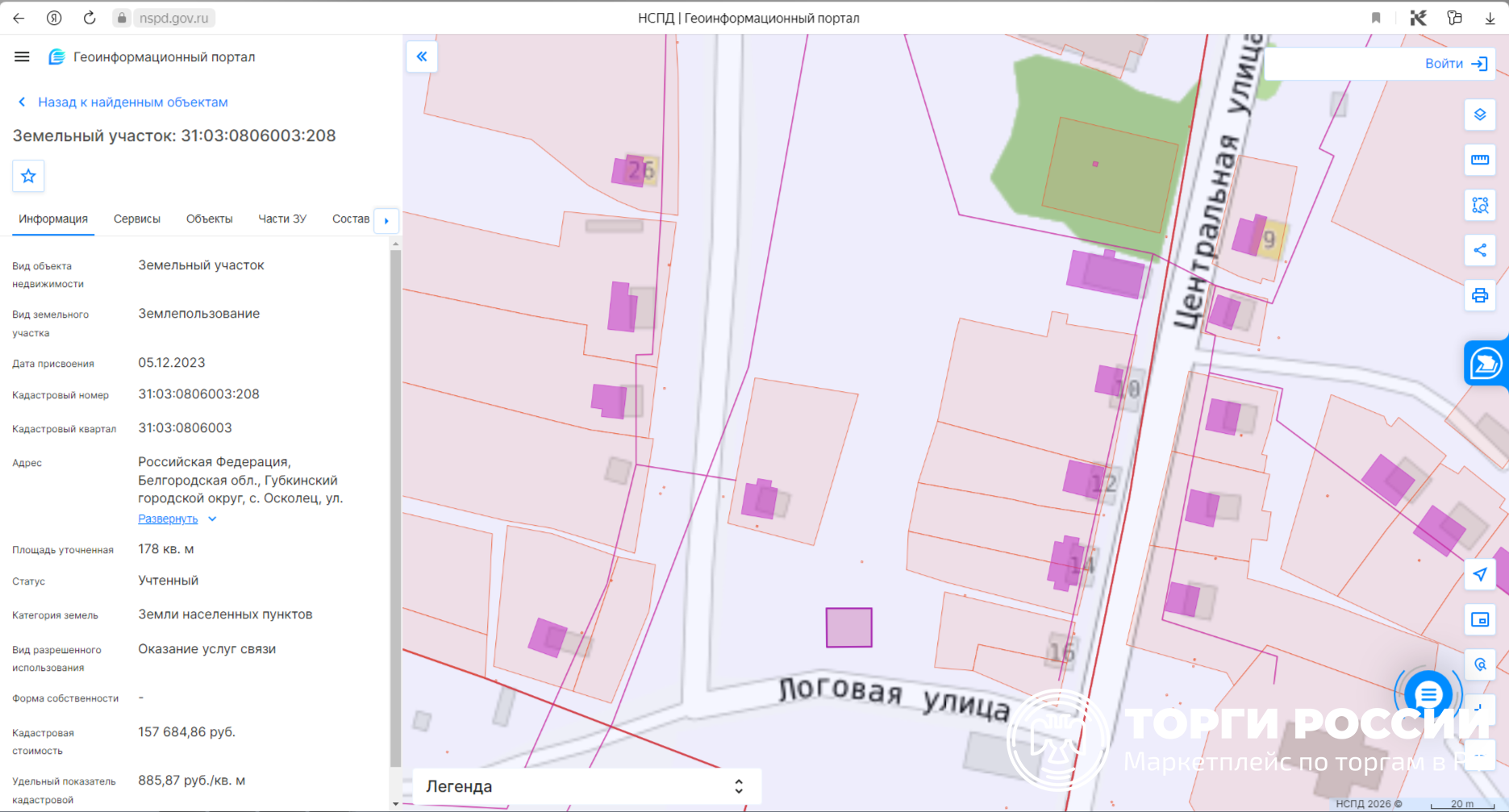Click the highlighted purple land plot
Viewport: 1509px width, 812px height.
pyautogui.click(x=848, y=627)
